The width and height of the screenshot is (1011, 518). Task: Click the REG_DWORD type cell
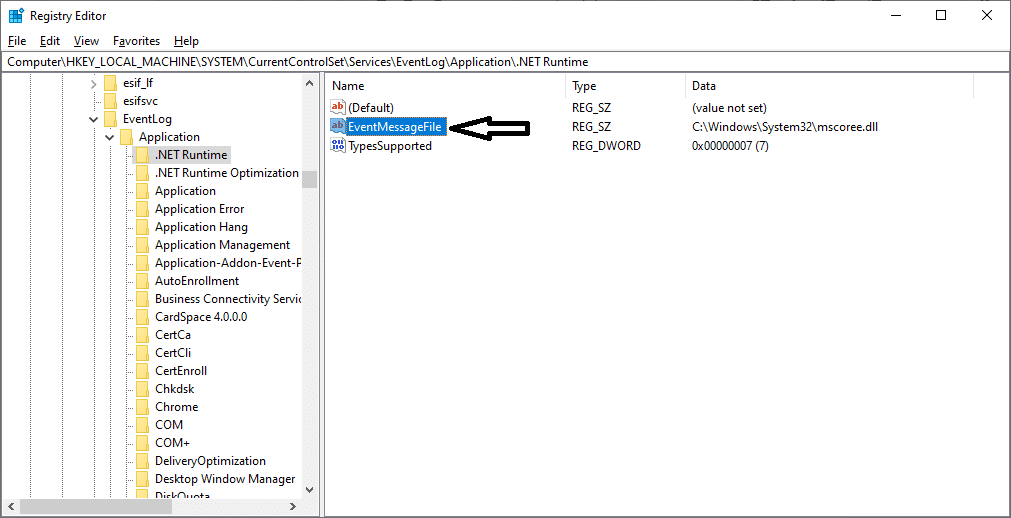tap(606, 146)
